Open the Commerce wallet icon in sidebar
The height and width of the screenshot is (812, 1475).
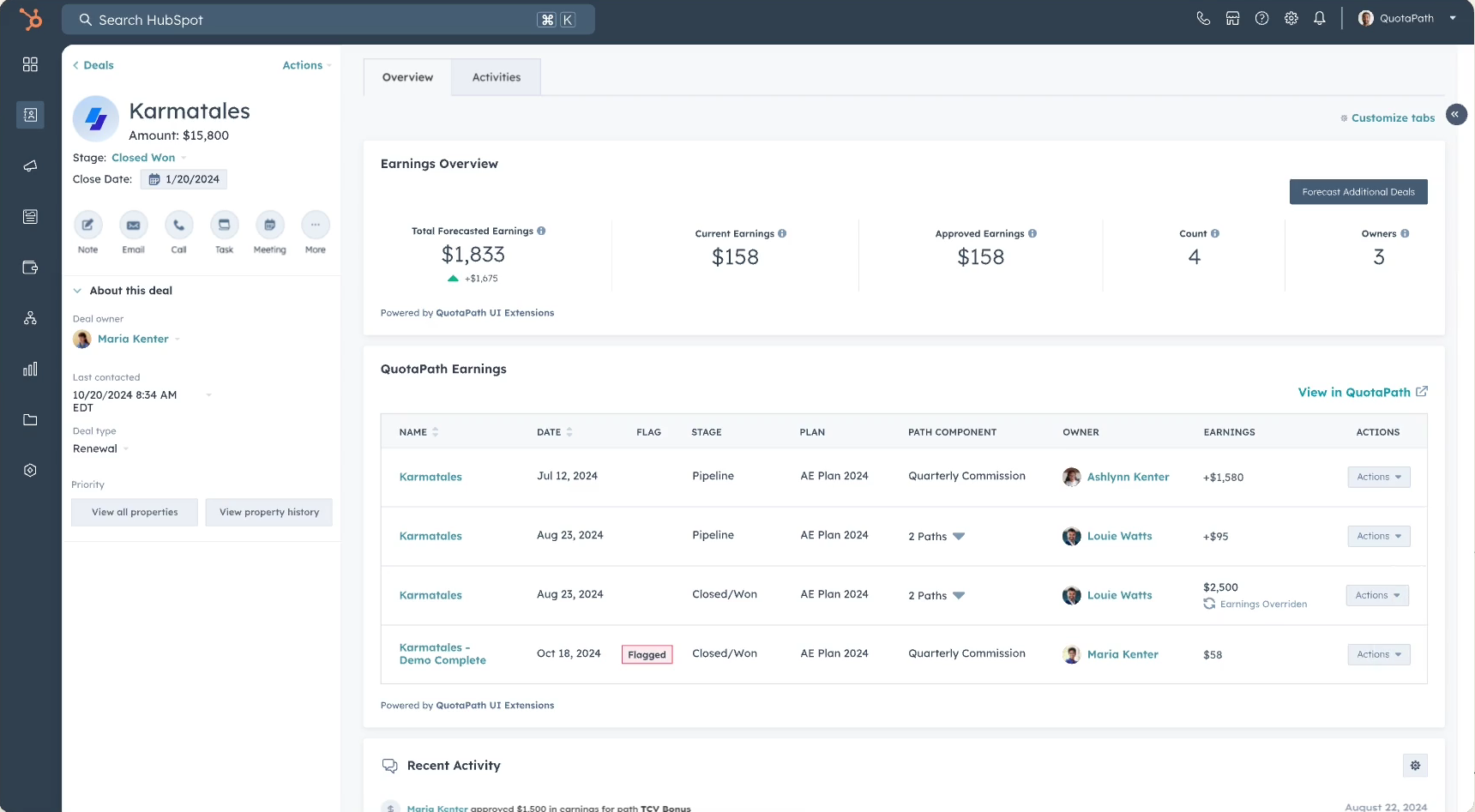pos(30,268)
